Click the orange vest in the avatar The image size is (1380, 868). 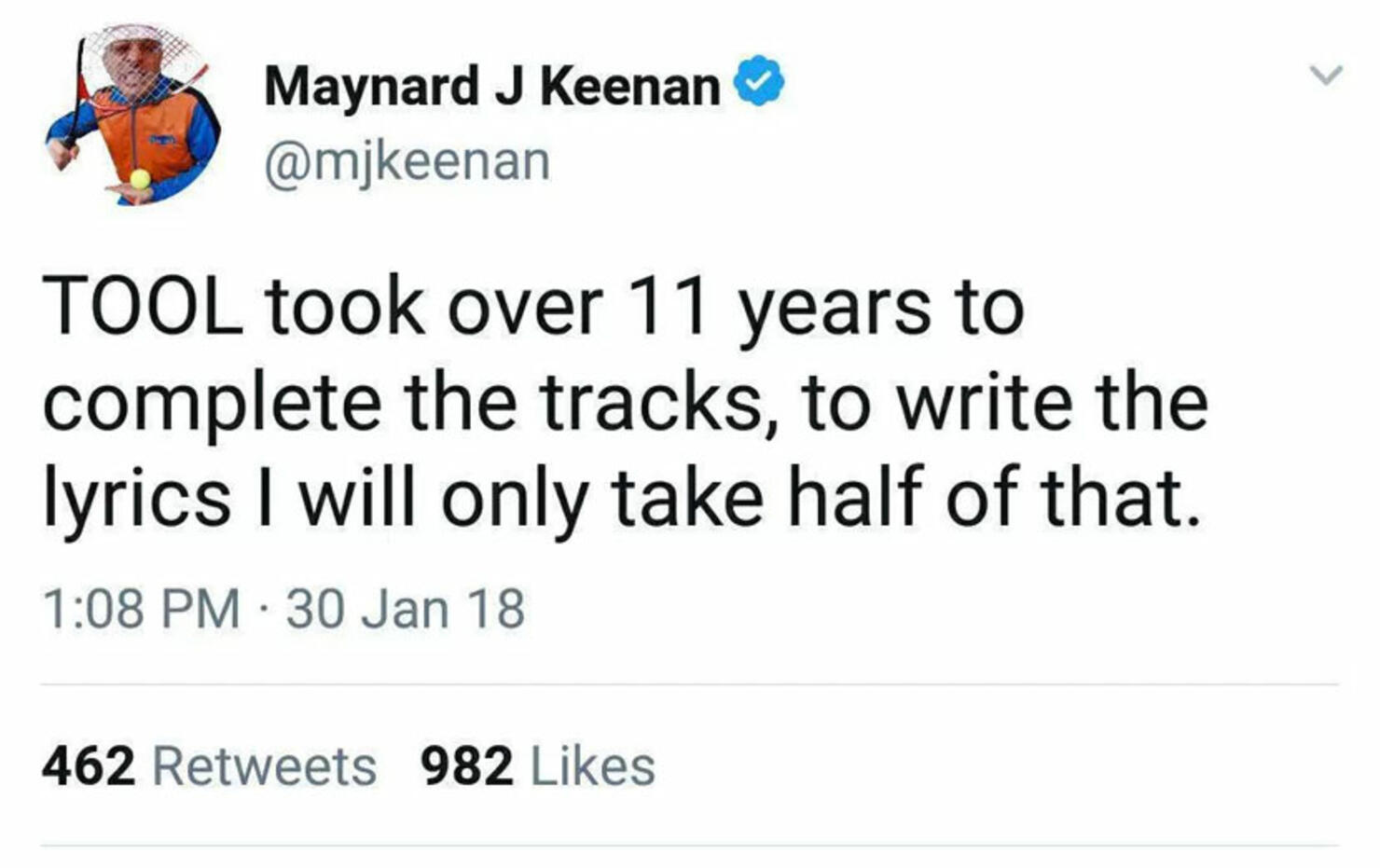click(149, 140)
